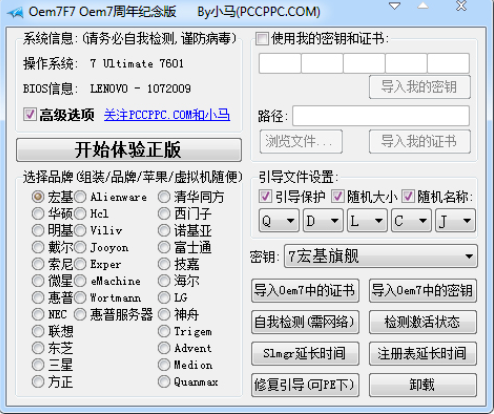494x414 pixels.
Task: Open the D letter dropdown
Action: pyautogui.click(x=323, y=221)
